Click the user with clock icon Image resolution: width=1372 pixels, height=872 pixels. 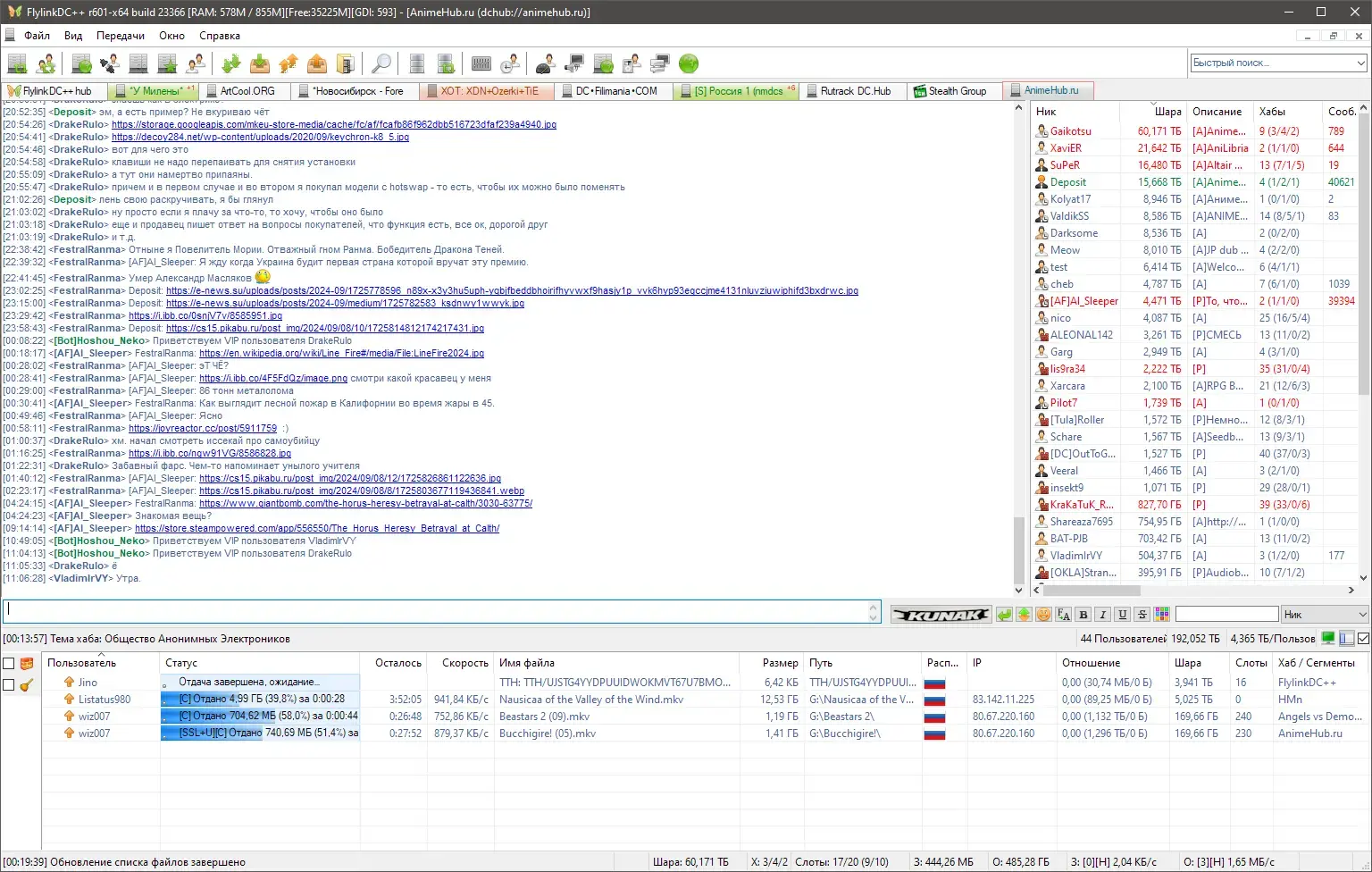click(510, 63)
